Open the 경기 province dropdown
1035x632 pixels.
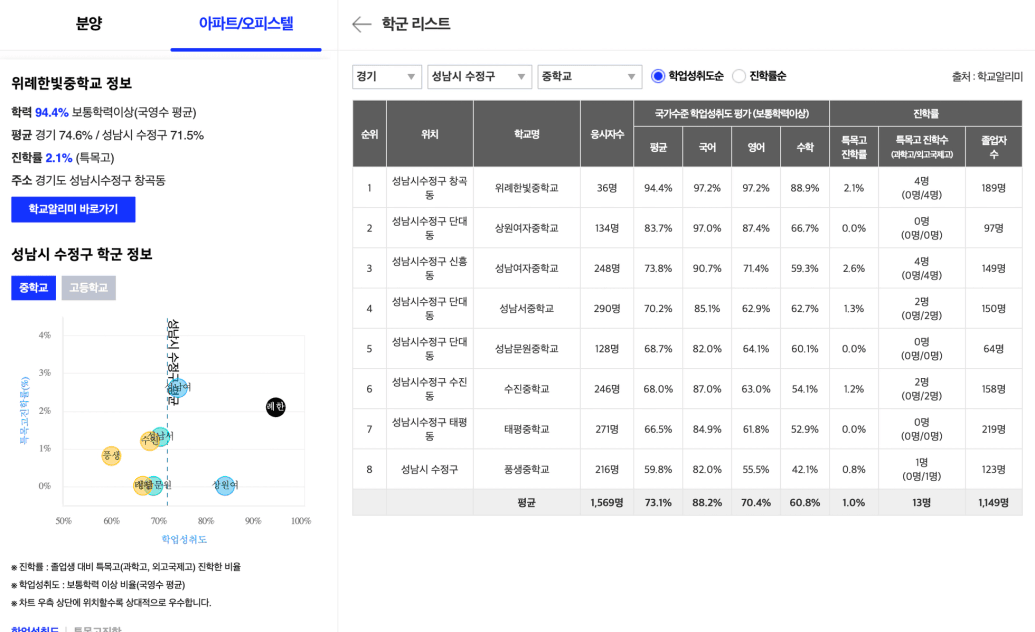pyautogui.click(x=387, y=77)
